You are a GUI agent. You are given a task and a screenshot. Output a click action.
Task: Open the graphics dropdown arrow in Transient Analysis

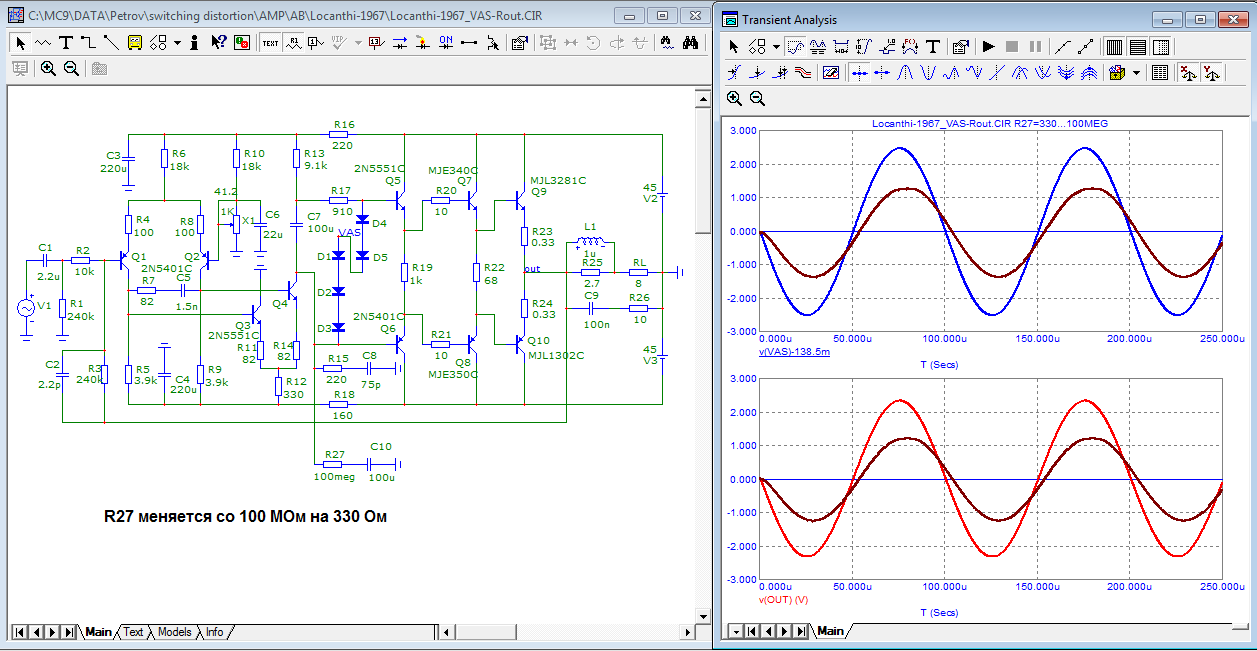click(x=775, y=47)
